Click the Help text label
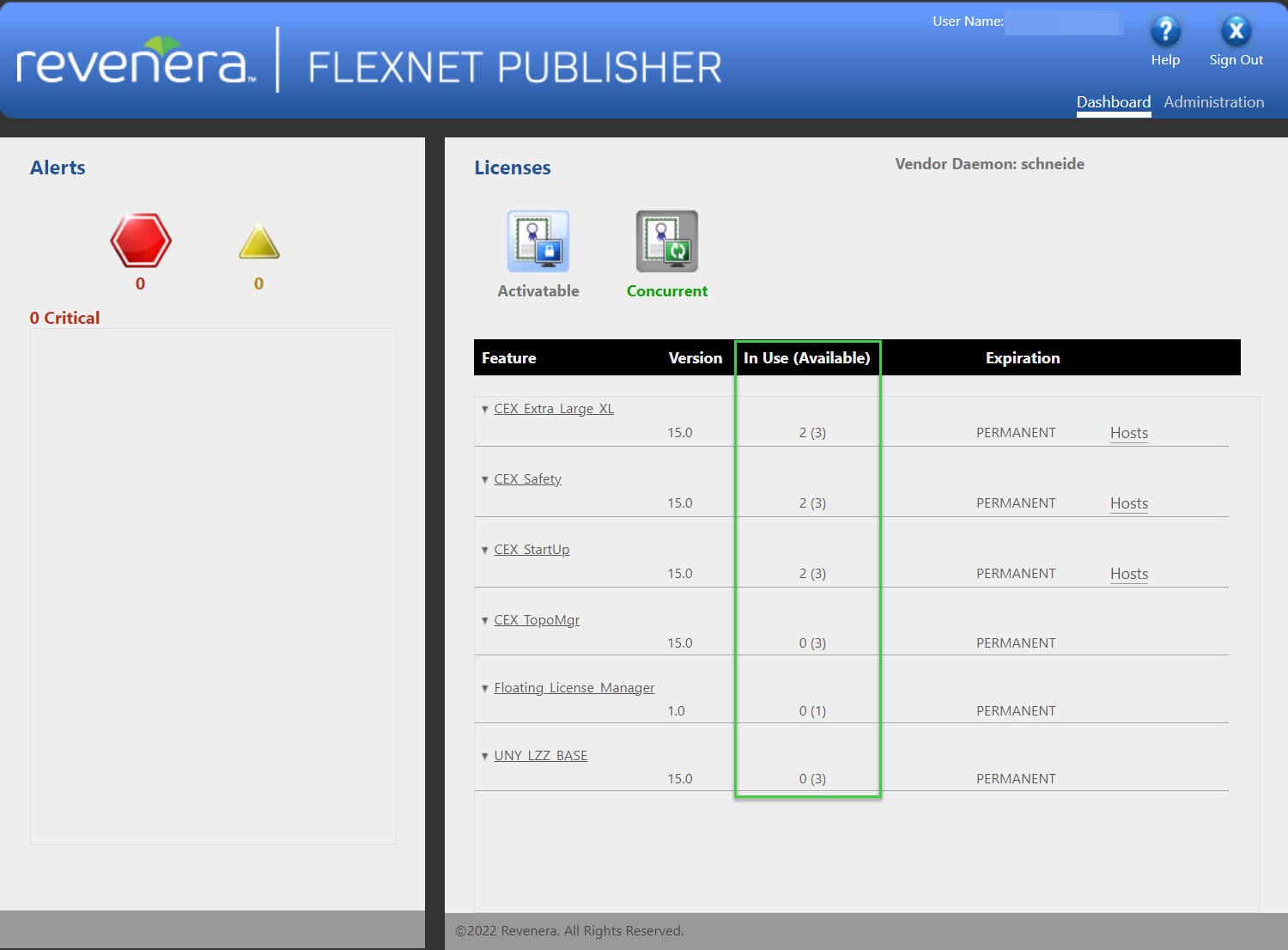 pos(1165,60)
